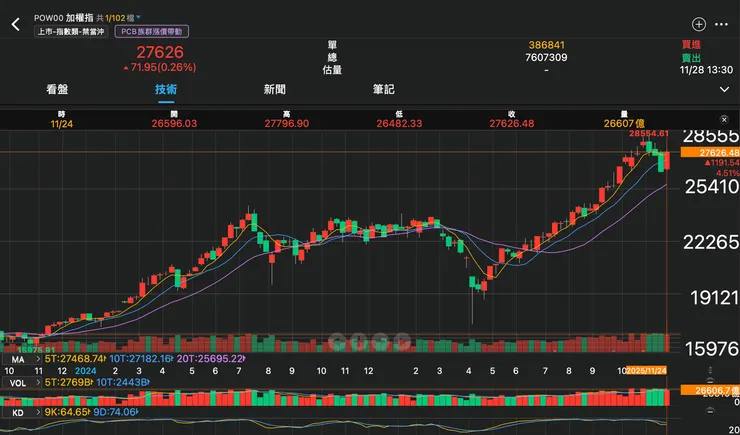740x435 pixels.
Task: Select the 技術 tab
Action: tap(166, 89)
